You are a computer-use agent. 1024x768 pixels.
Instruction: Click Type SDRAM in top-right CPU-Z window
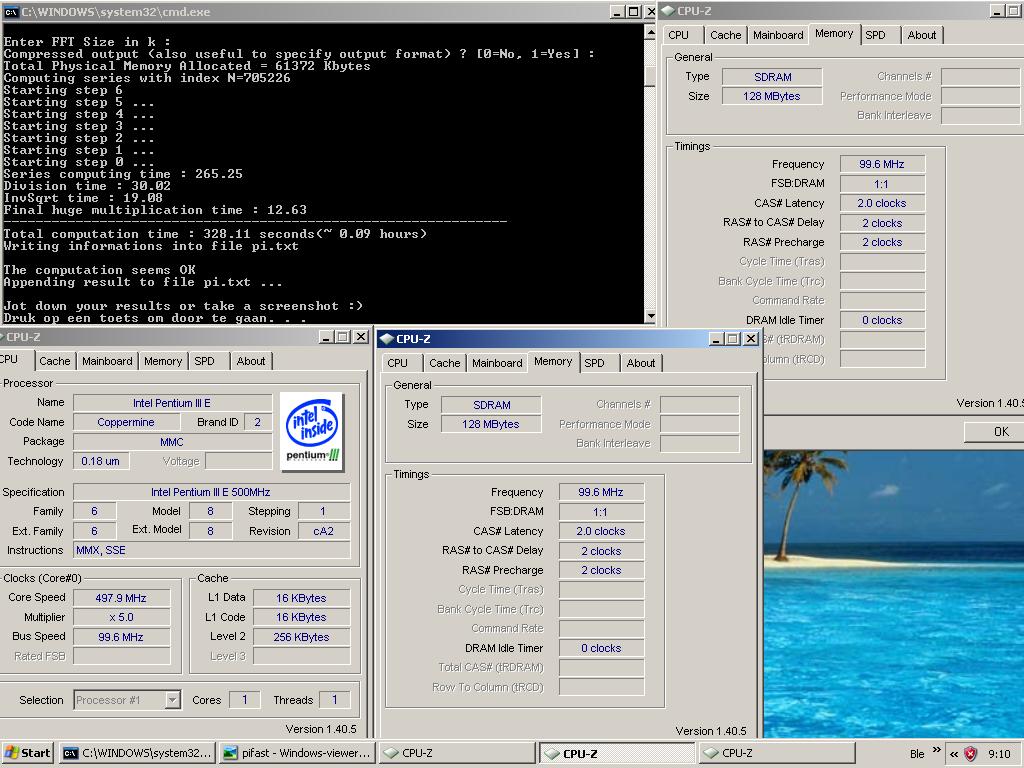tap(773, 77)
